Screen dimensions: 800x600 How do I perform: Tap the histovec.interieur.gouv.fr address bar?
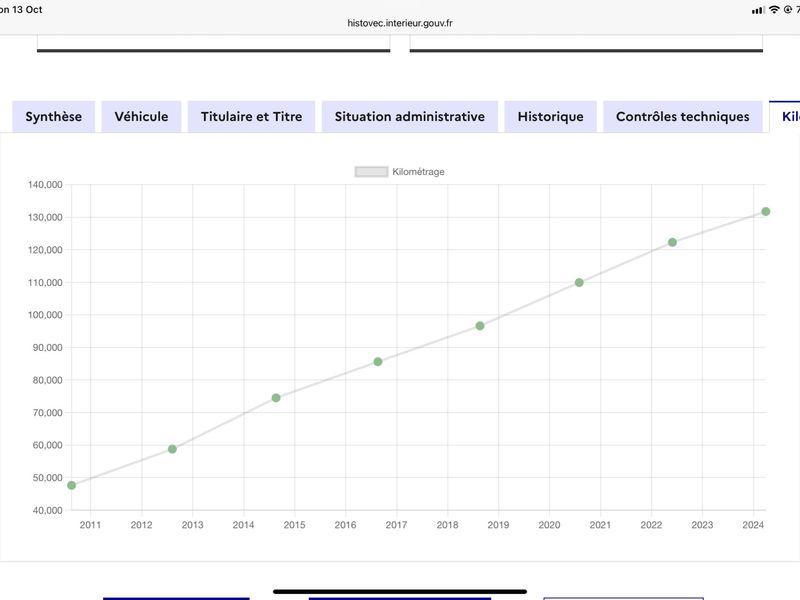click(x=400, y=23)
